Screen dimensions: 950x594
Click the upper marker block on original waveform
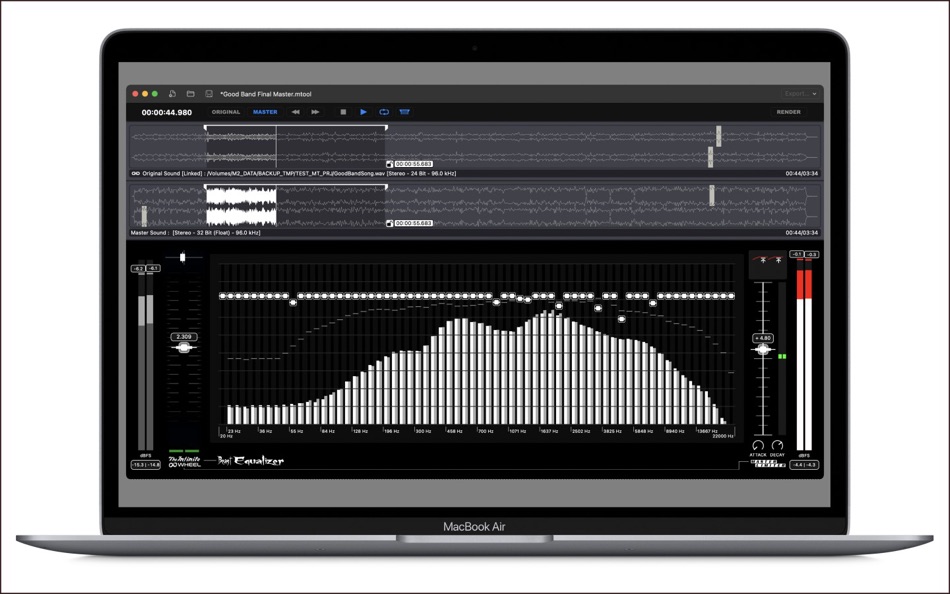719,136
